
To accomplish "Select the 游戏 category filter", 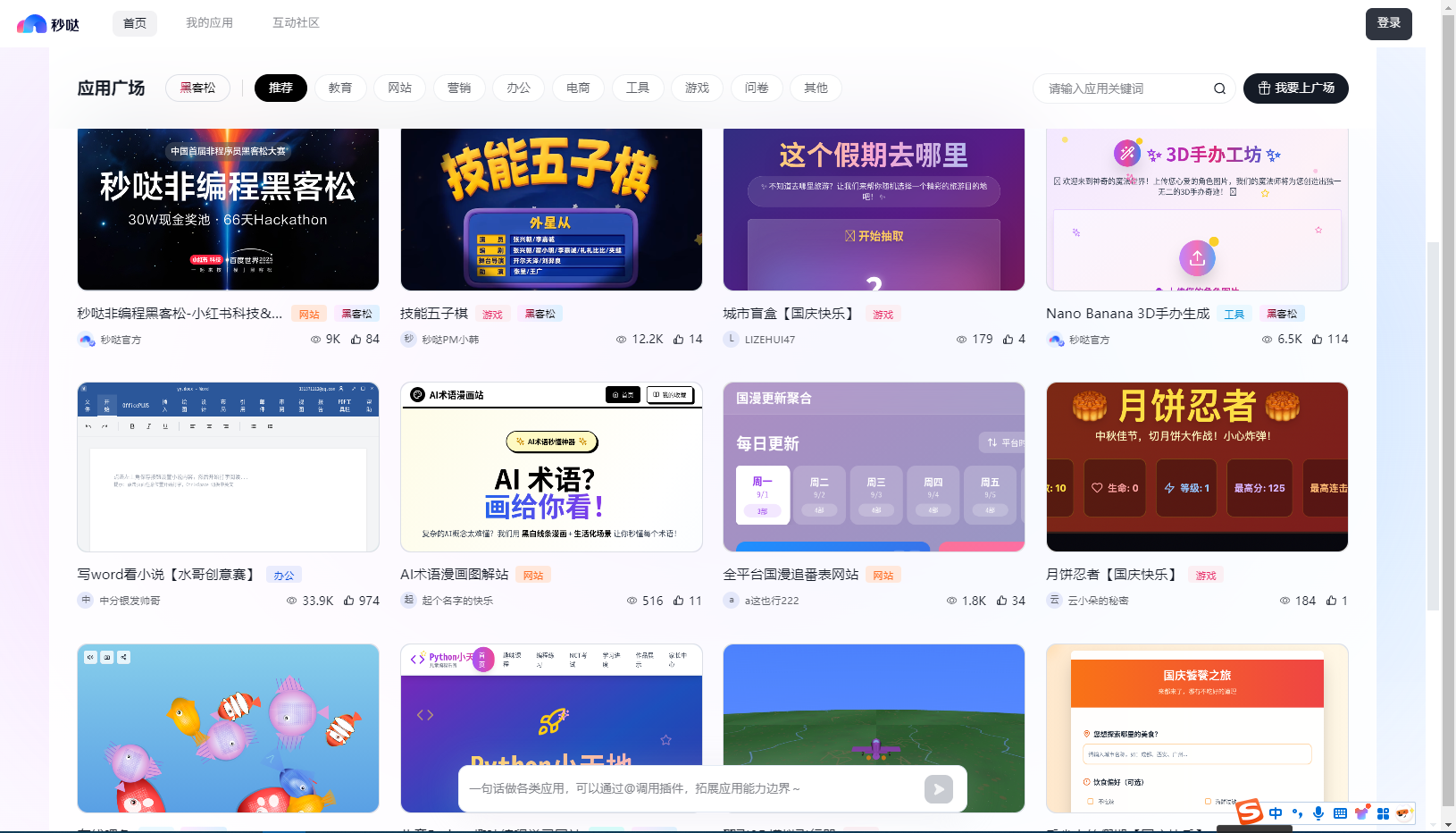I will tap(697, 88).
